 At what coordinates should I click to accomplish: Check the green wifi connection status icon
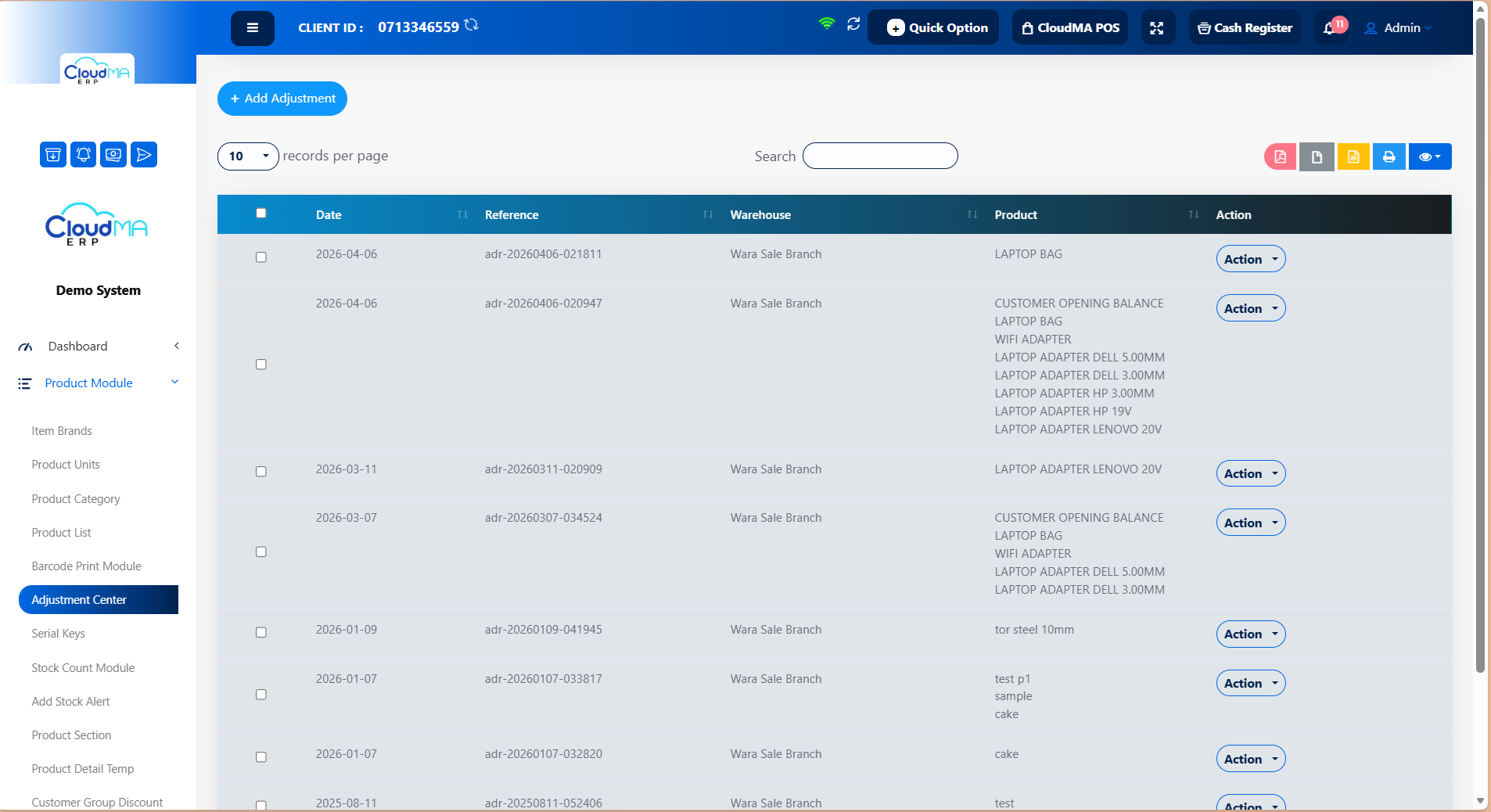[x=826, y=23]
